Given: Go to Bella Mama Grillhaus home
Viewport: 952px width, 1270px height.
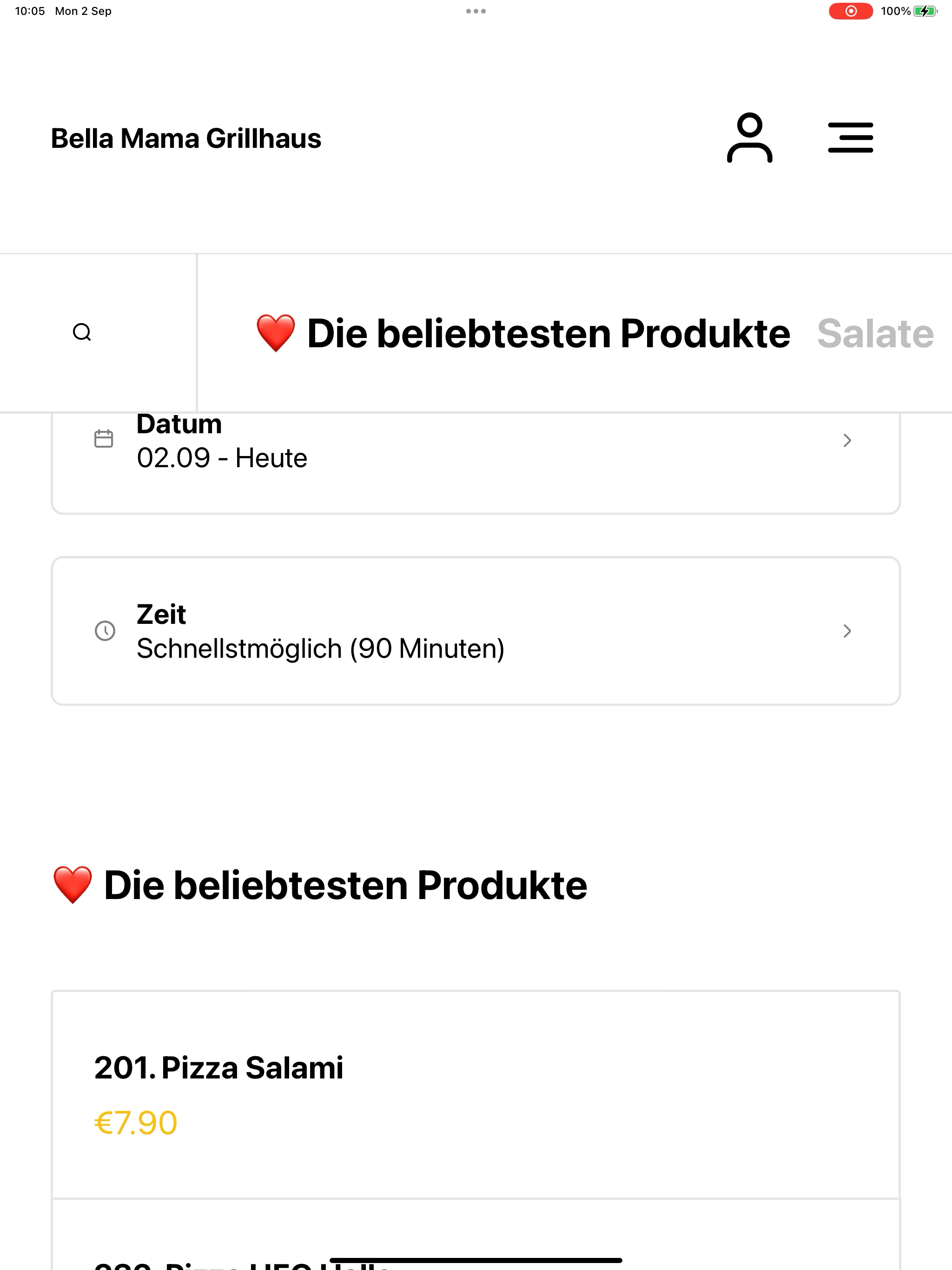Looking at the screenshot, I should pos(186,139).
